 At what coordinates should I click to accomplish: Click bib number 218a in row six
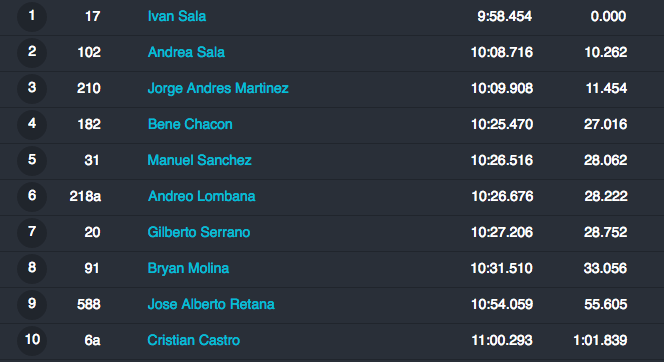tap(85, 196)
